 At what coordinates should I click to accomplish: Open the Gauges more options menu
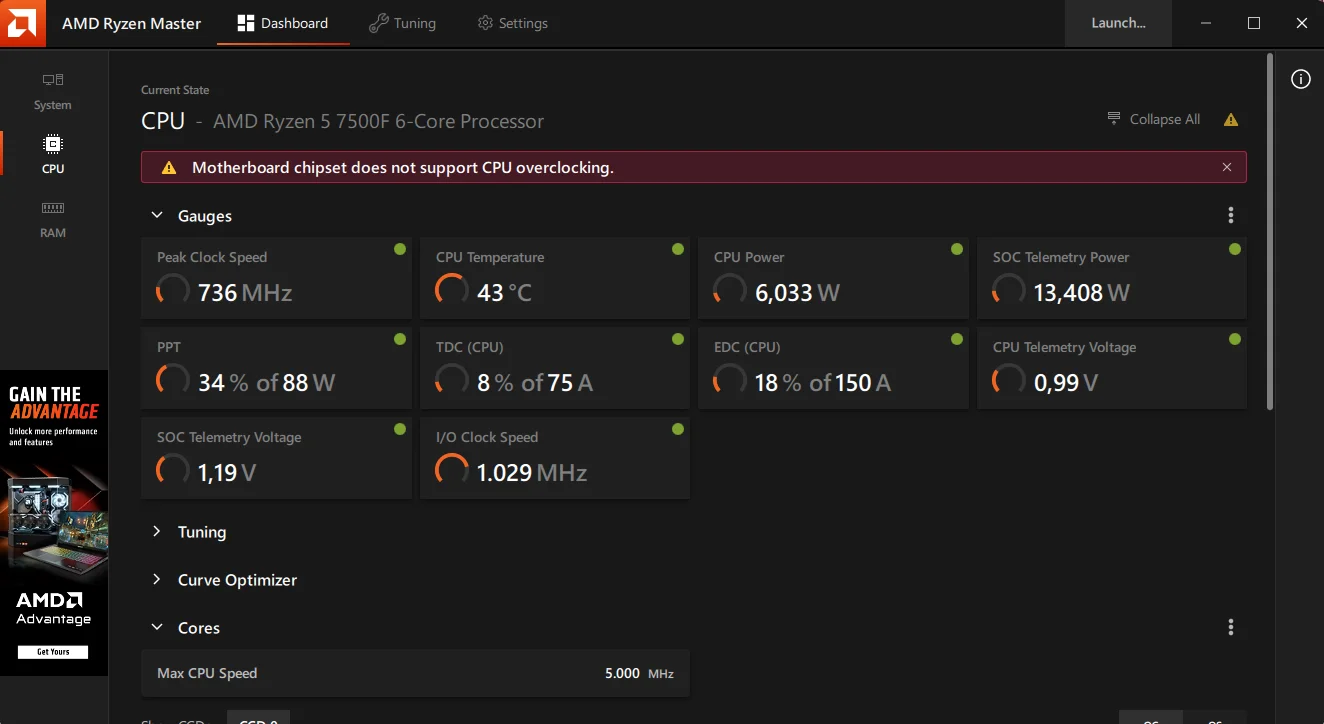(1231, 215)
